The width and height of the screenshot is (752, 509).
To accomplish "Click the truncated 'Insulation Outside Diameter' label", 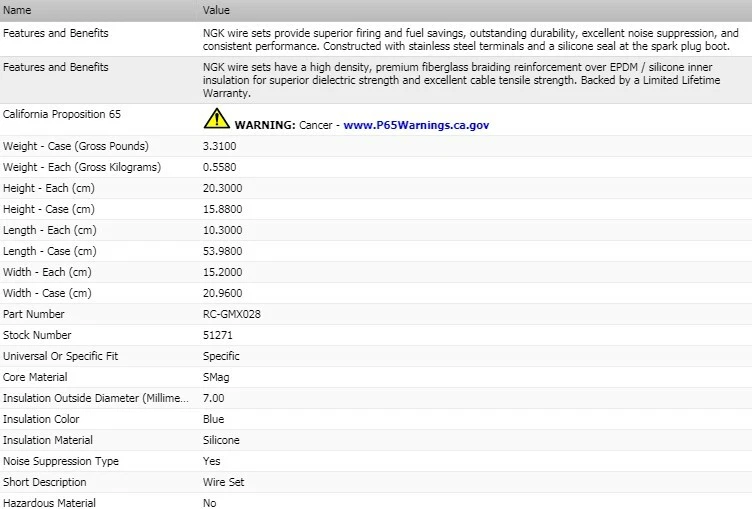I will click(95, 399).
